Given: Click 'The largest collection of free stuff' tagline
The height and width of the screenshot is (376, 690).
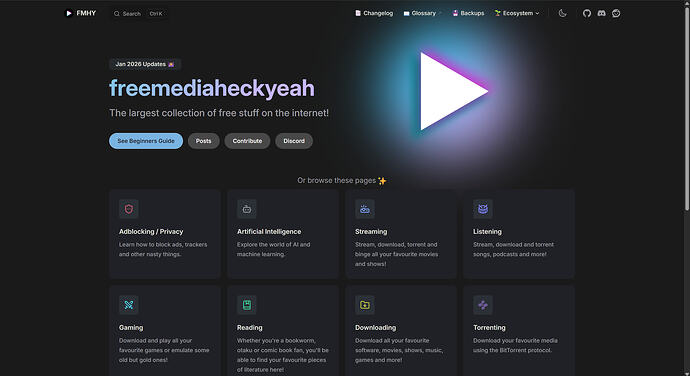Looking at the screenshot, I should coord(219,113).
